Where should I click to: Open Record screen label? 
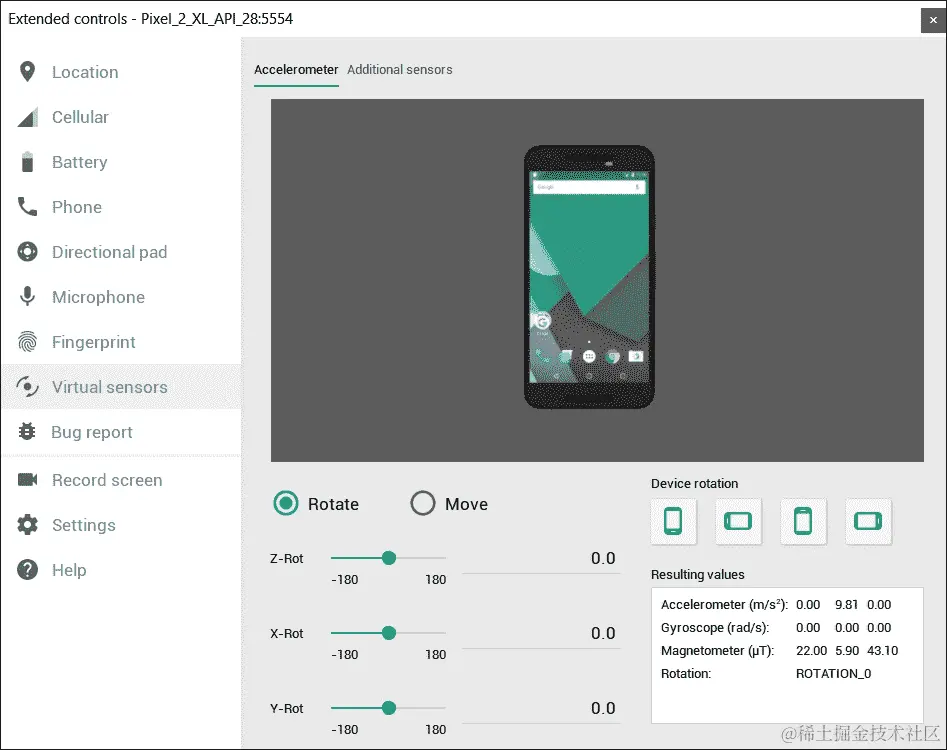(x=107, y=480)
